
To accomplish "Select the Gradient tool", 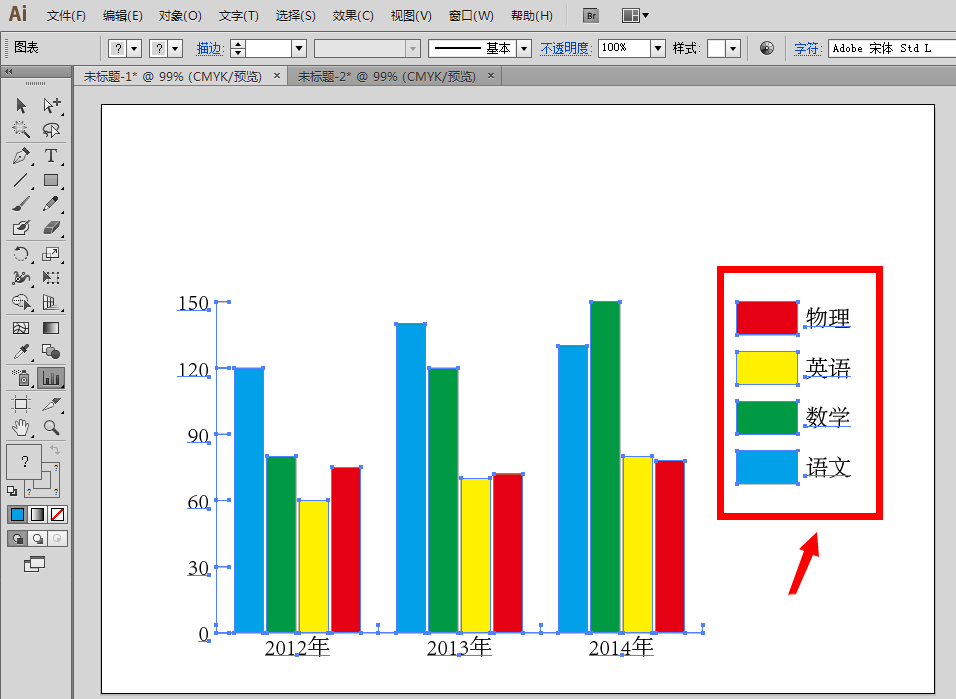I will click(x=51, y=328).
